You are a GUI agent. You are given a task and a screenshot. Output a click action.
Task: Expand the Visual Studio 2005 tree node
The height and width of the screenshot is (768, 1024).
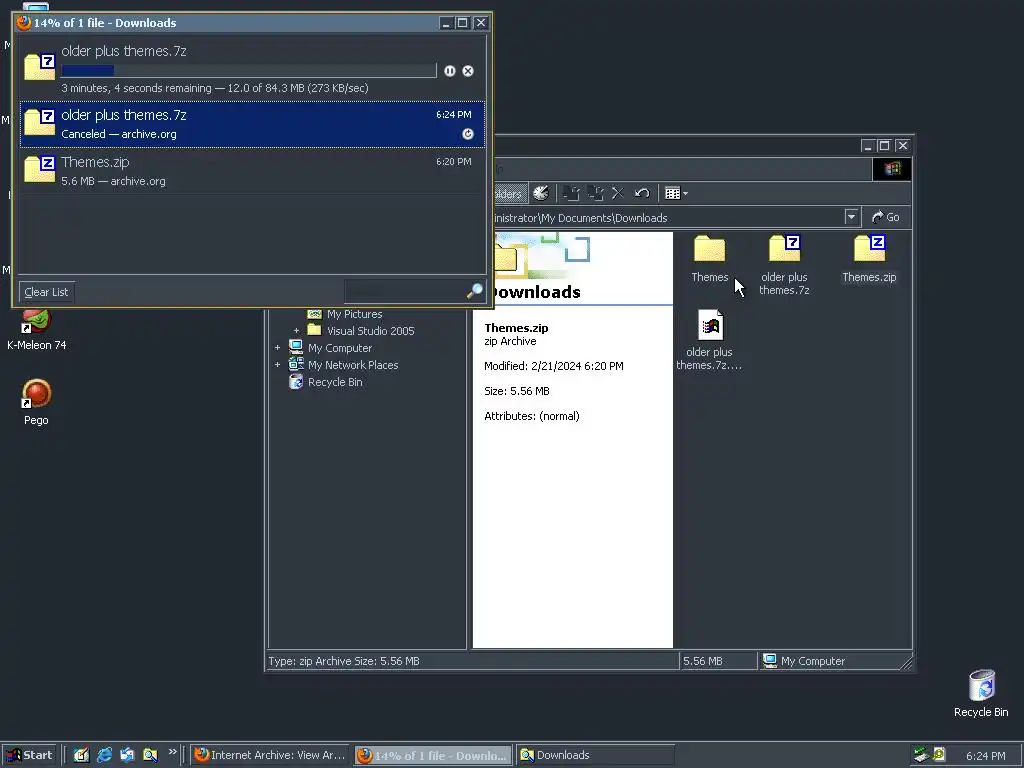coord(296,331)
